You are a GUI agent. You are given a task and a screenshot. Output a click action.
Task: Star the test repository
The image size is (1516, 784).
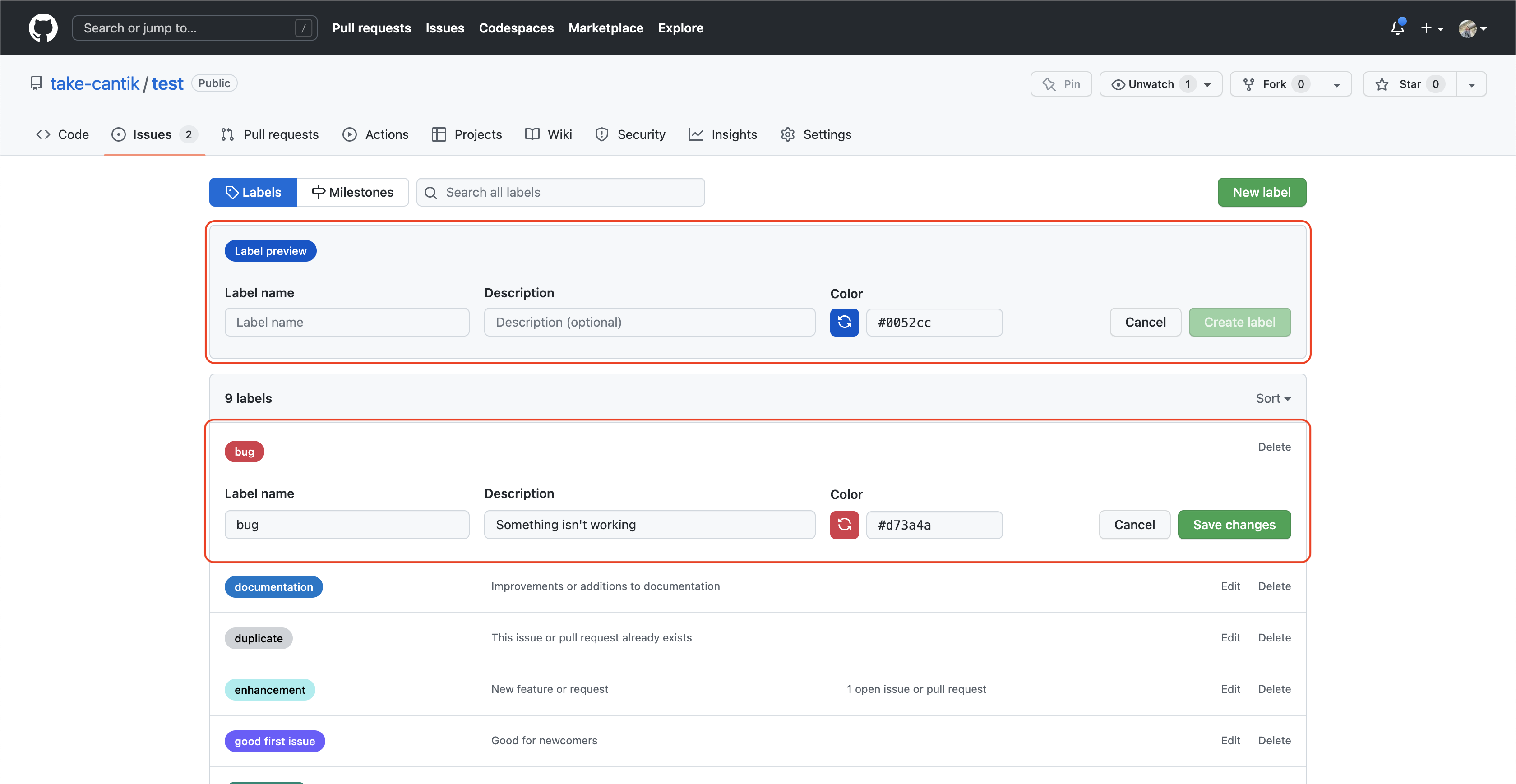(1409, 83)
